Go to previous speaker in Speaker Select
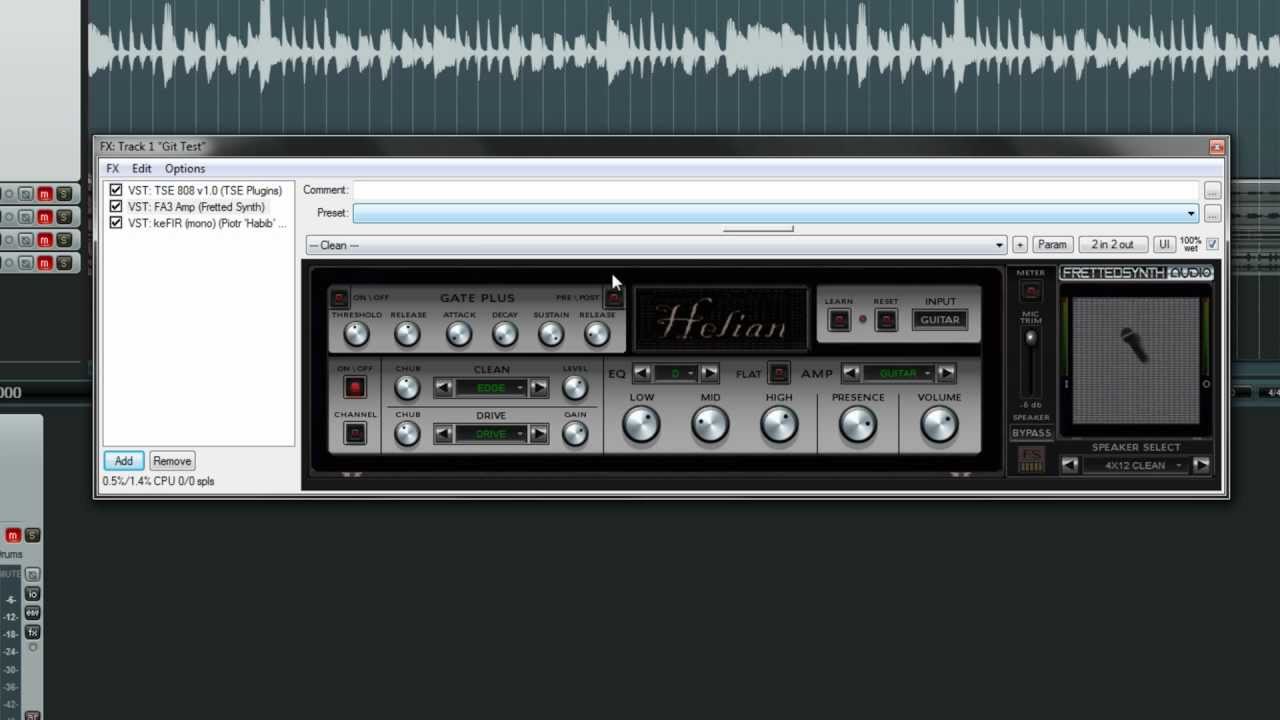The width and height of the screenshot is (1280, 720). [1070, 465]
